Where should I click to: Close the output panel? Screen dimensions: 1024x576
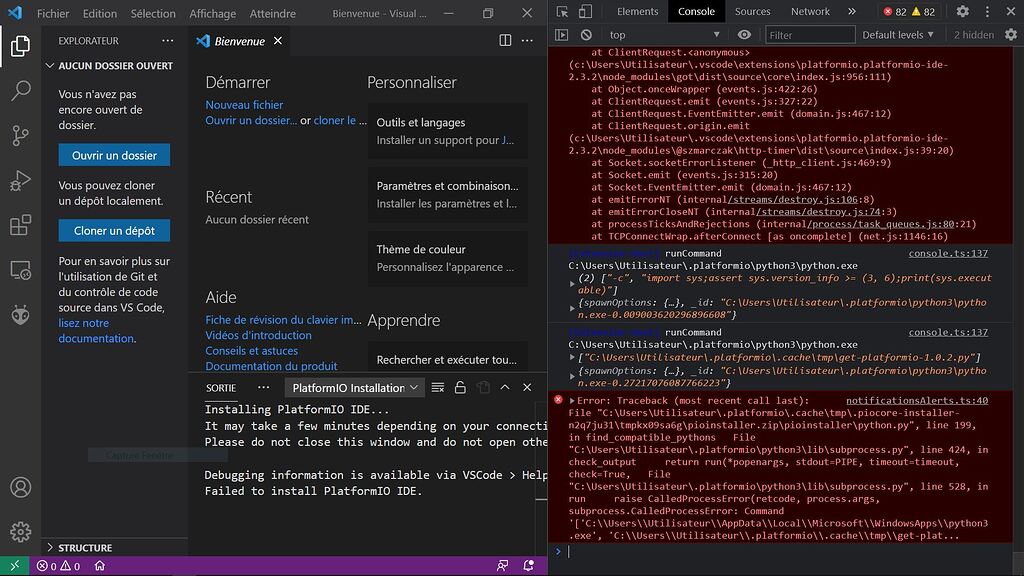coord(527,387)
